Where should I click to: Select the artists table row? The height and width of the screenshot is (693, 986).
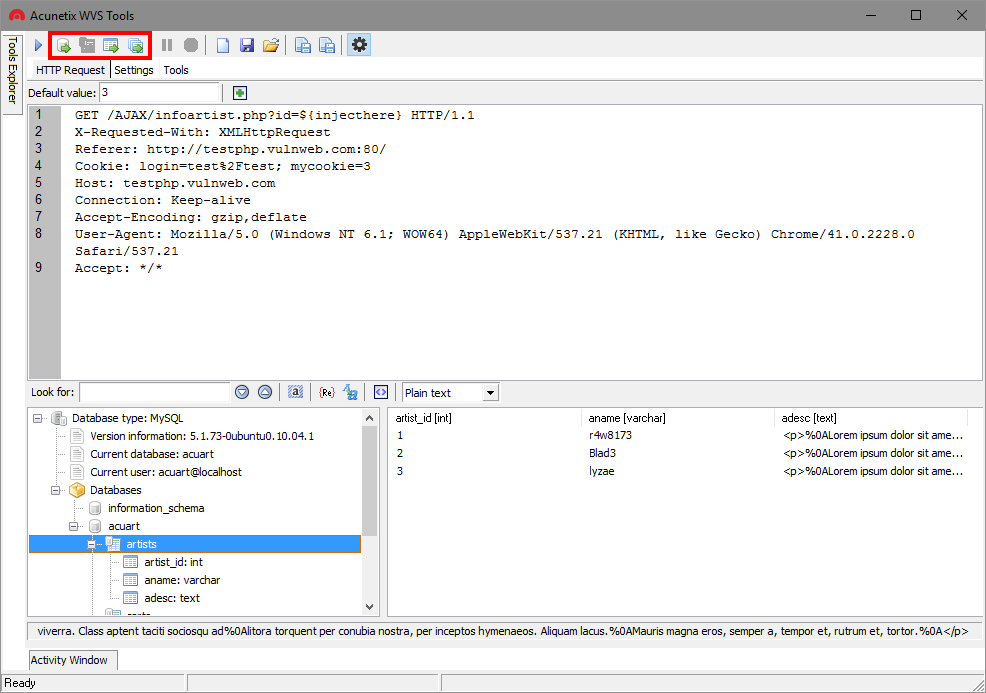(x=195, y=544)
